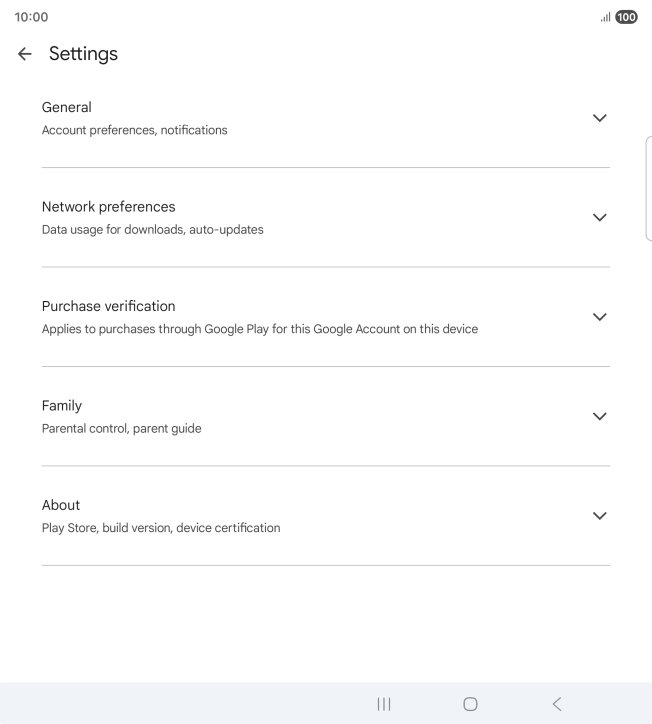Screen dimensions: 652x724
Task: Expand the Family section chevron
Action: tap(599, 416)
